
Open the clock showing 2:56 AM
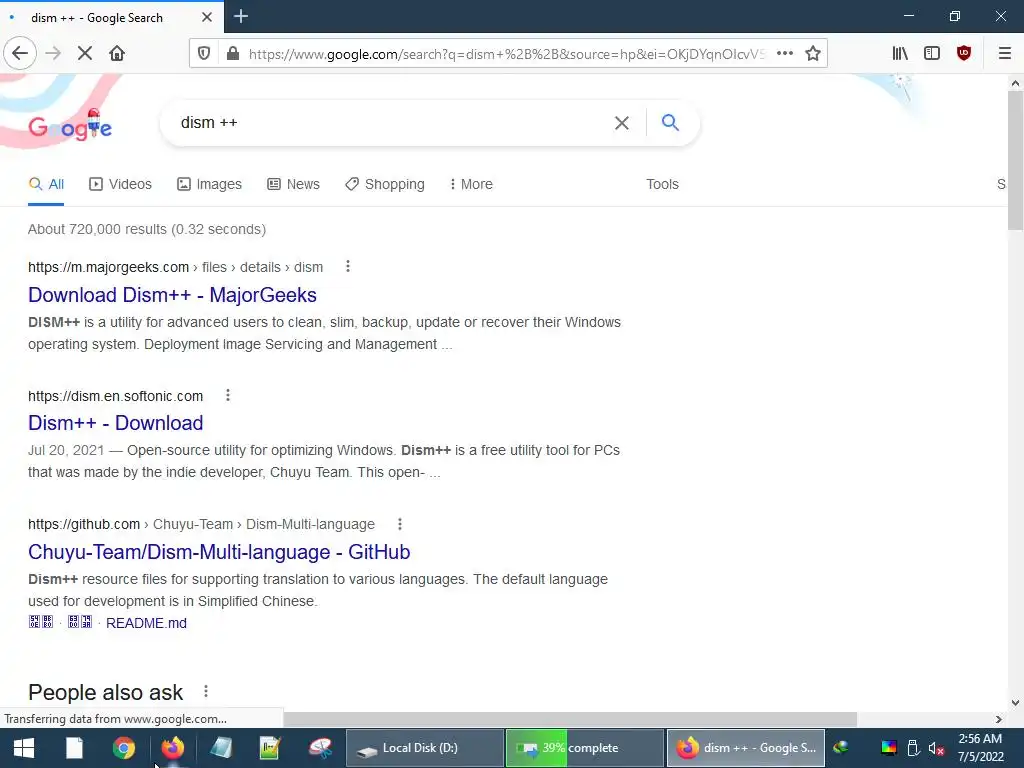(x=980, y=748)
